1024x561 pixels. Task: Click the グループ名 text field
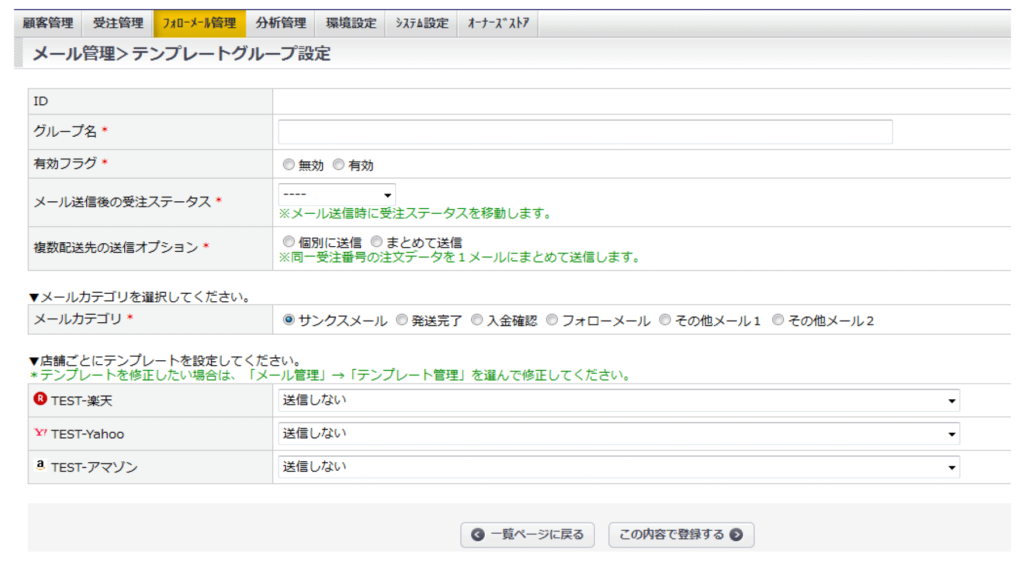tap(585, 132)
